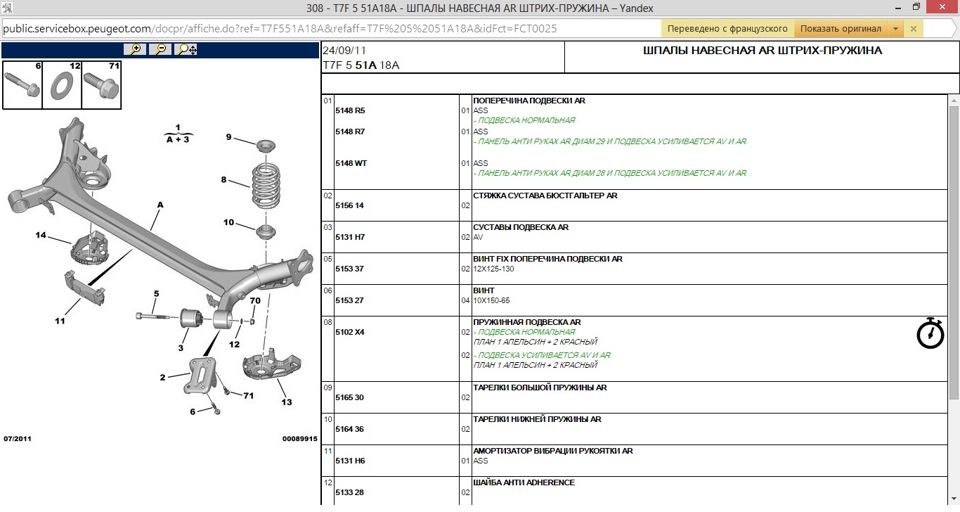Image resolution: width=960 pixels, height=512 pixels.
Task: Select bolt thumbnail number 6
Action: (x=23, y=85)
